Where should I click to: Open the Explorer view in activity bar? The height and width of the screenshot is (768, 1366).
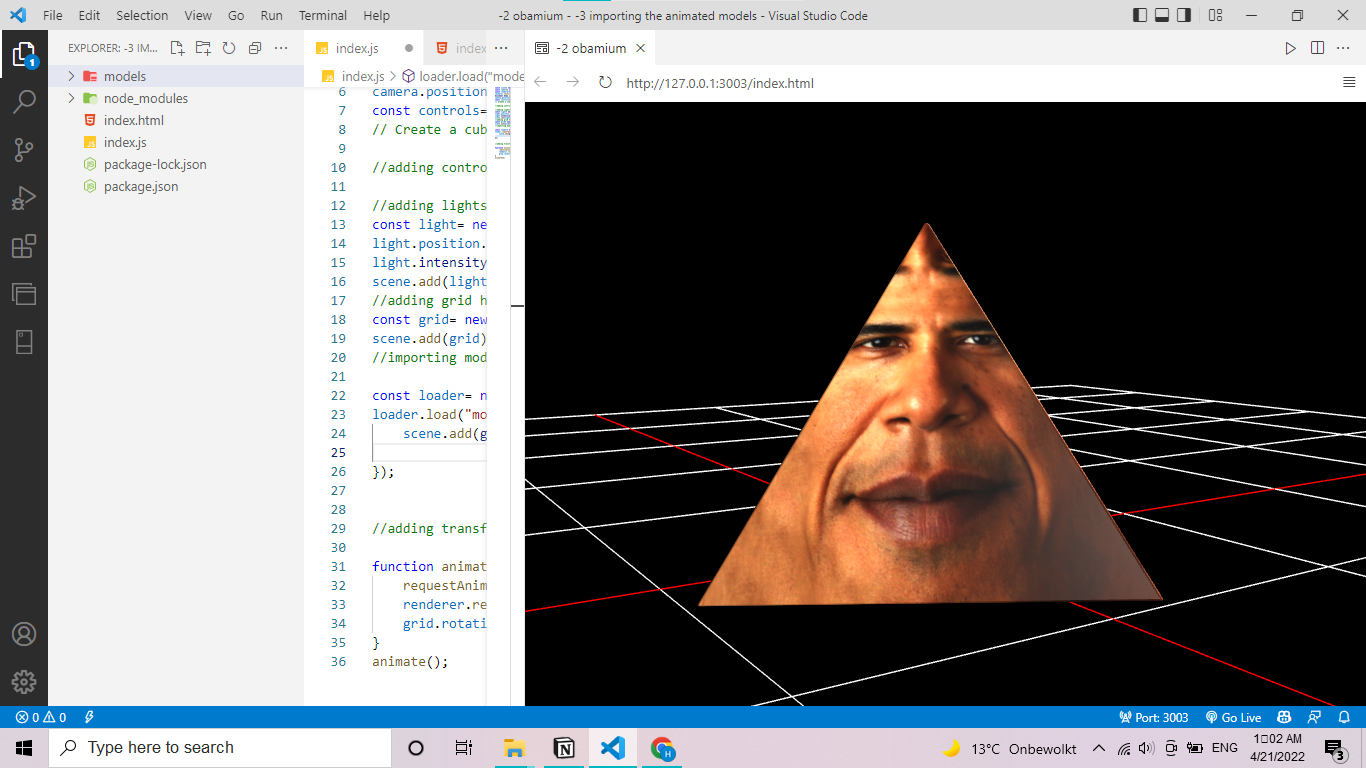(x=24, y=54)
